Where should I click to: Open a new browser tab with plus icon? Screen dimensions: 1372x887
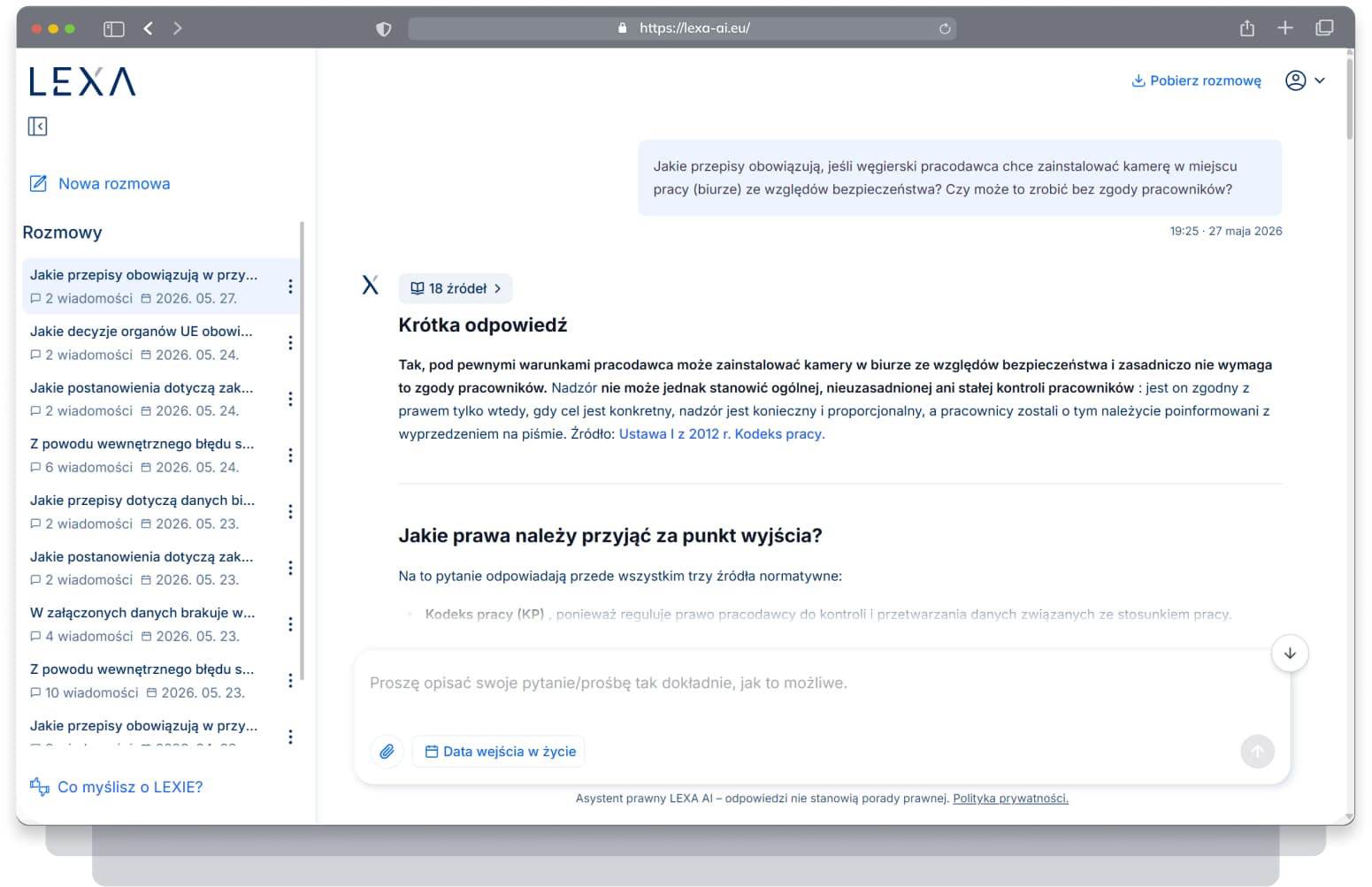[x=1285, y=28]
